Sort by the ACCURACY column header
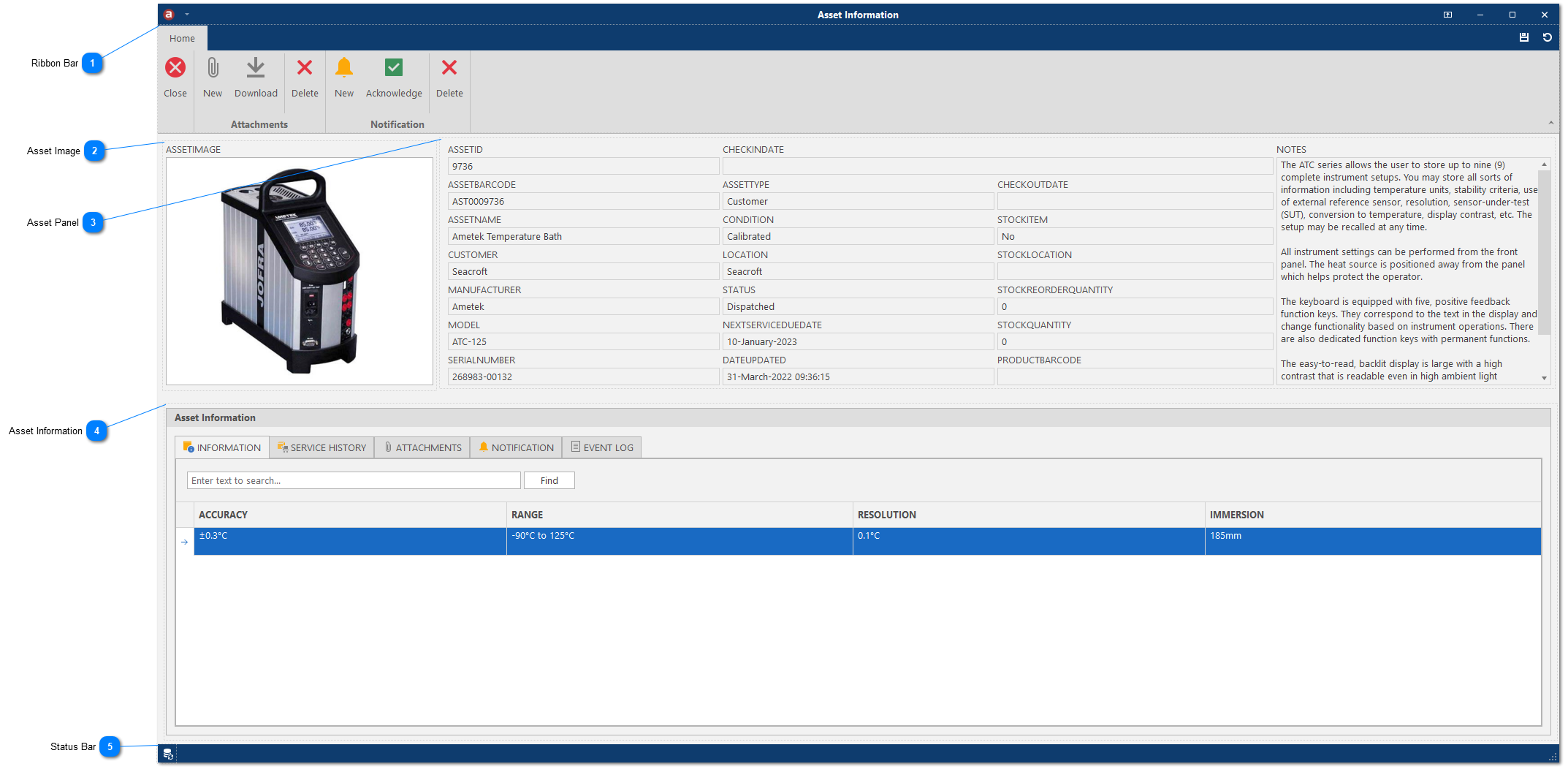The width and height of the screenshot is (1568, 772). point(350,515)
